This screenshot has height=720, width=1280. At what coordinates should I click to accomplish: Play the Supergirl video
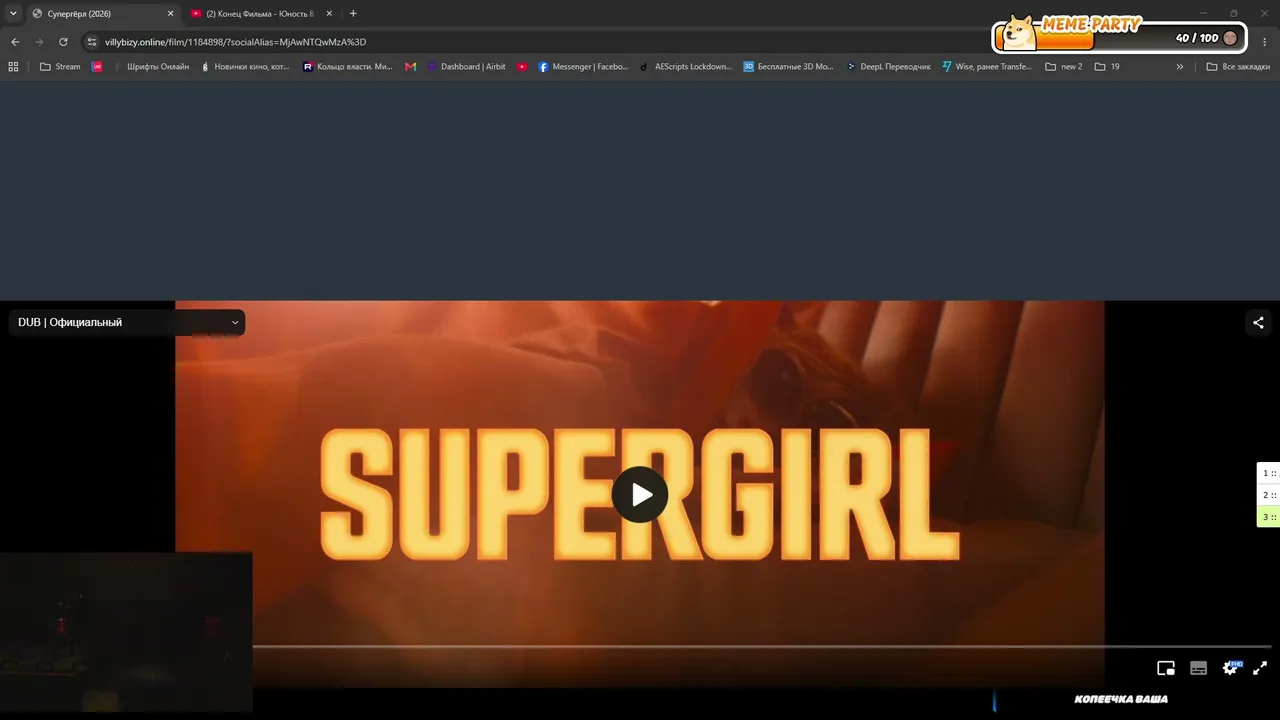(640, 494)
